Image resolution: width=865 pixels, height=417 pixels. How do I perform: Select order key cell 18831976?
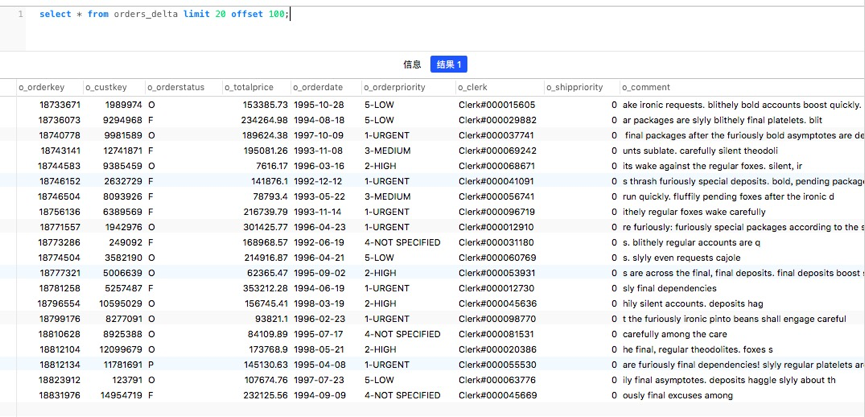point(60,395)
